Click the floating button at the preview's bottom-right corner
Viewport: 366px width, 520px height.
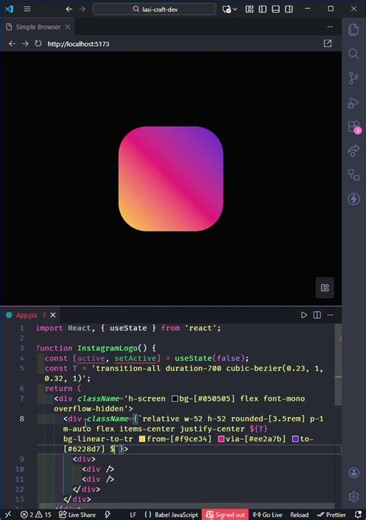[x=325, y=287]
